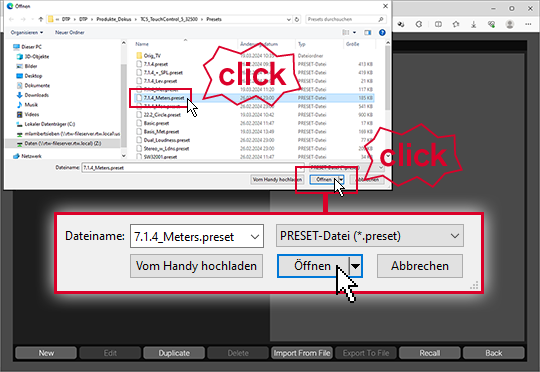Go up one folder with up arrow

click(41, 19)
